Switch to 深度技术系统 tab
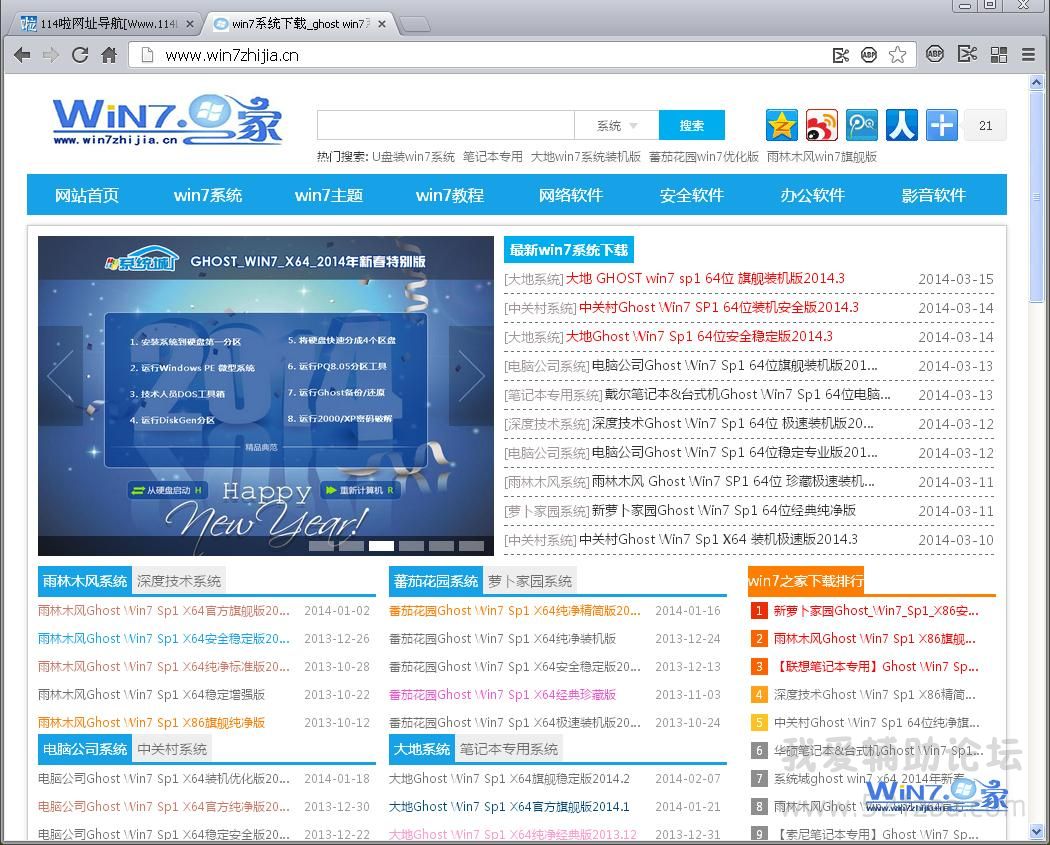1050x845 pixels. pyautogui.click(x=179, y=581)
